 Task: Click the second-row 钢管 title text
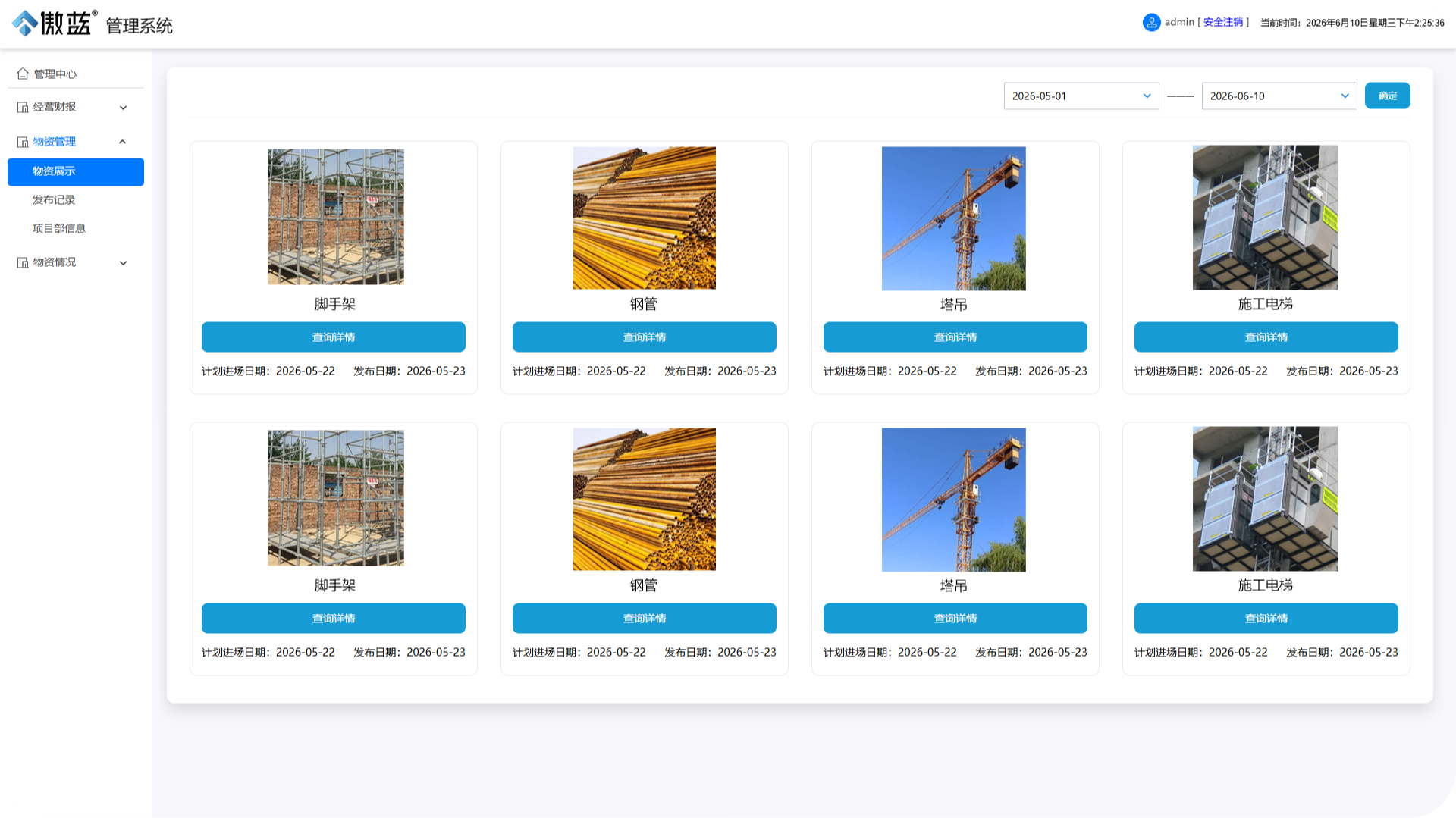click(x=644, y=585)
